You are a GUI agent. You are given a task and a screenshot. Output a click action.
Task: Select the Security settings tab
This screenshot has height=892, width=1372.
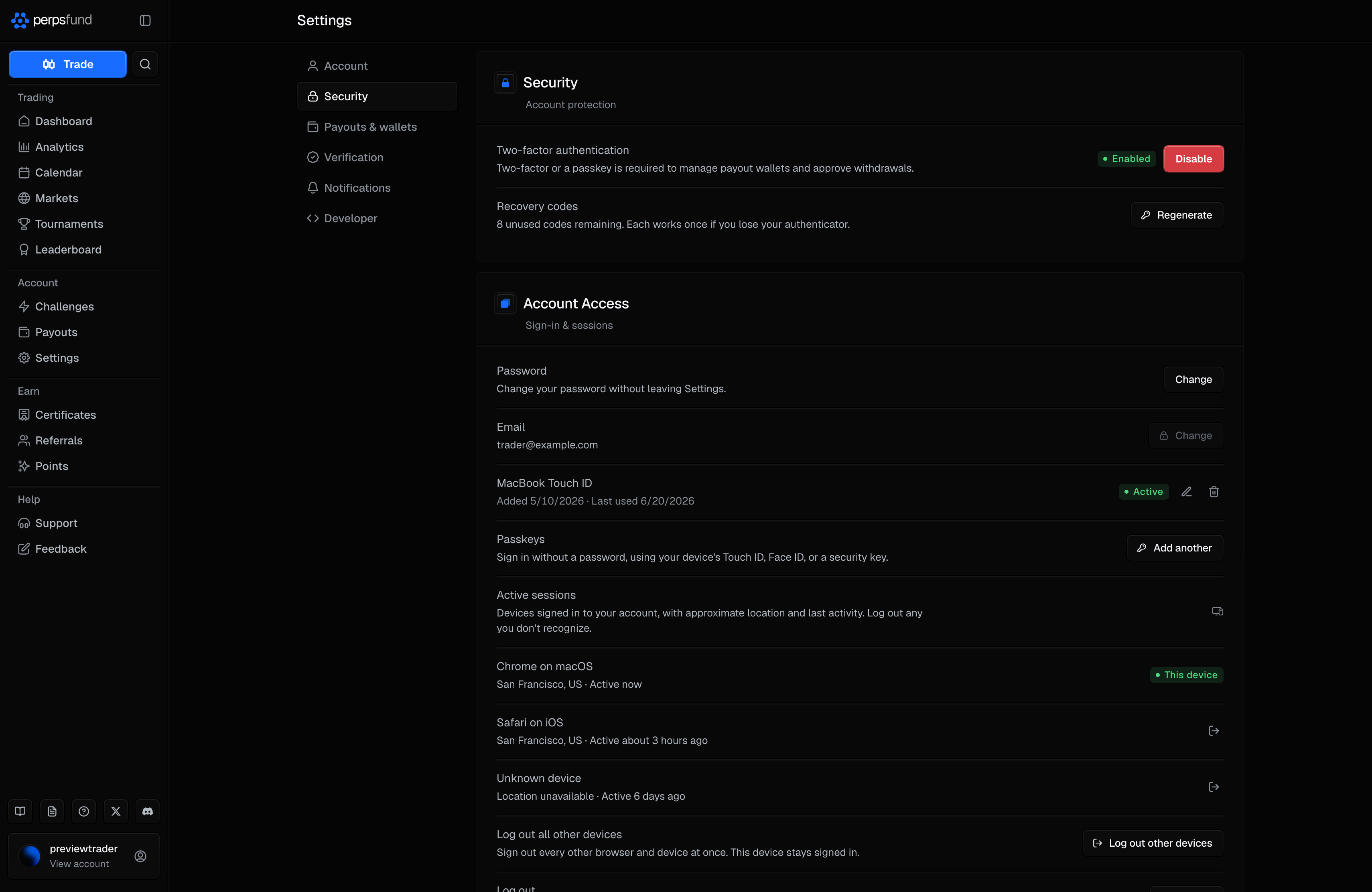(377, 96)
